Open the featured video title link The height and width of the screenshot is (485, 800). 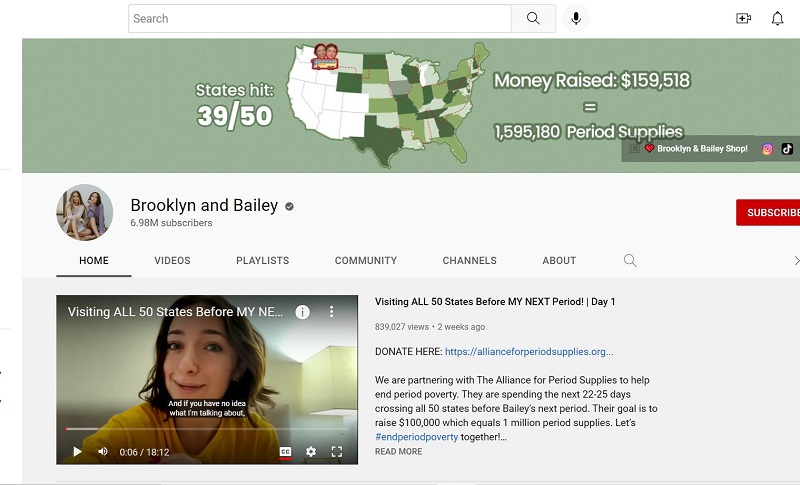pos(495,302)
